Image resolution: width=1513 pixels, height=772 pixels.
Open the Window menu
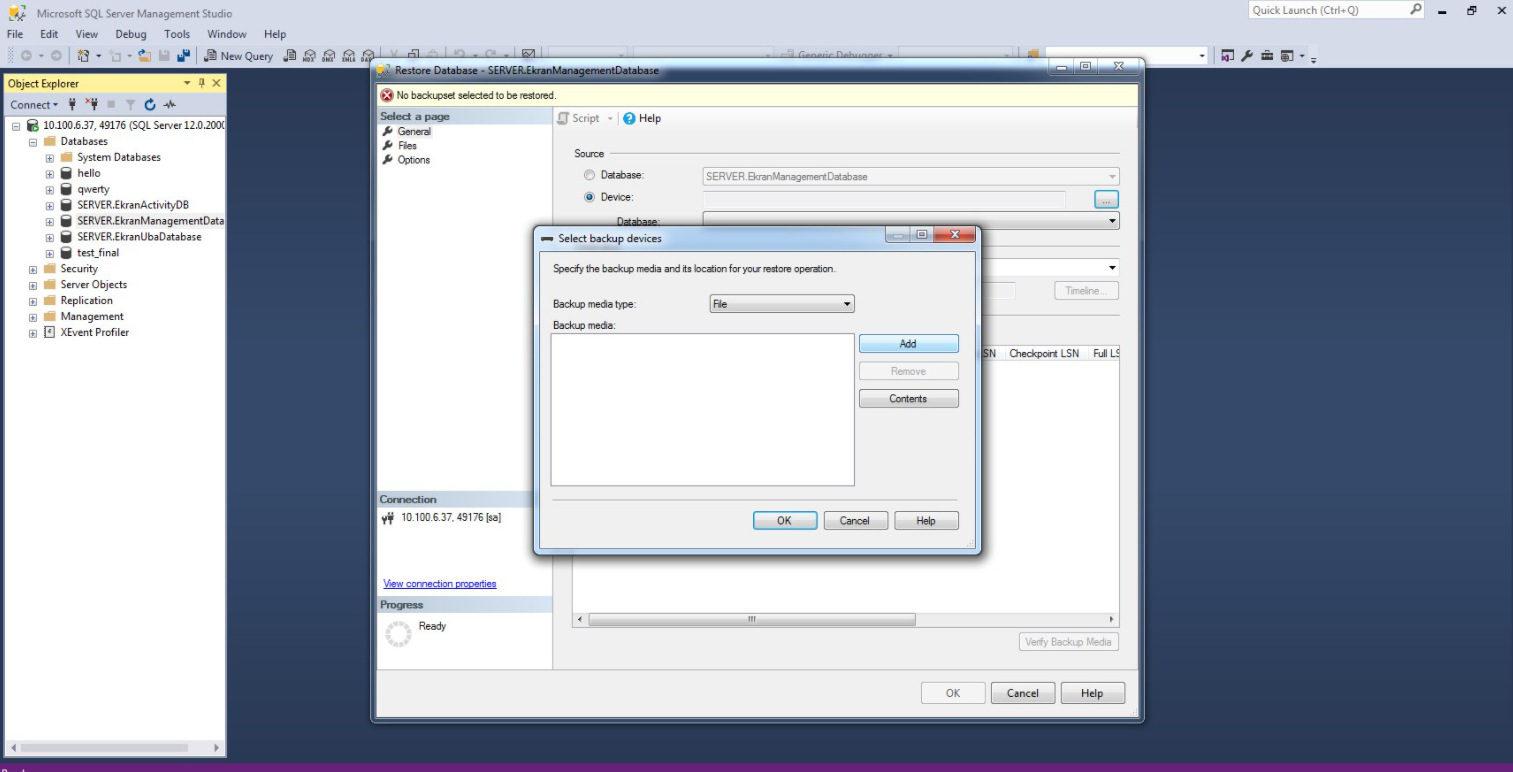(x=227, y=34)
